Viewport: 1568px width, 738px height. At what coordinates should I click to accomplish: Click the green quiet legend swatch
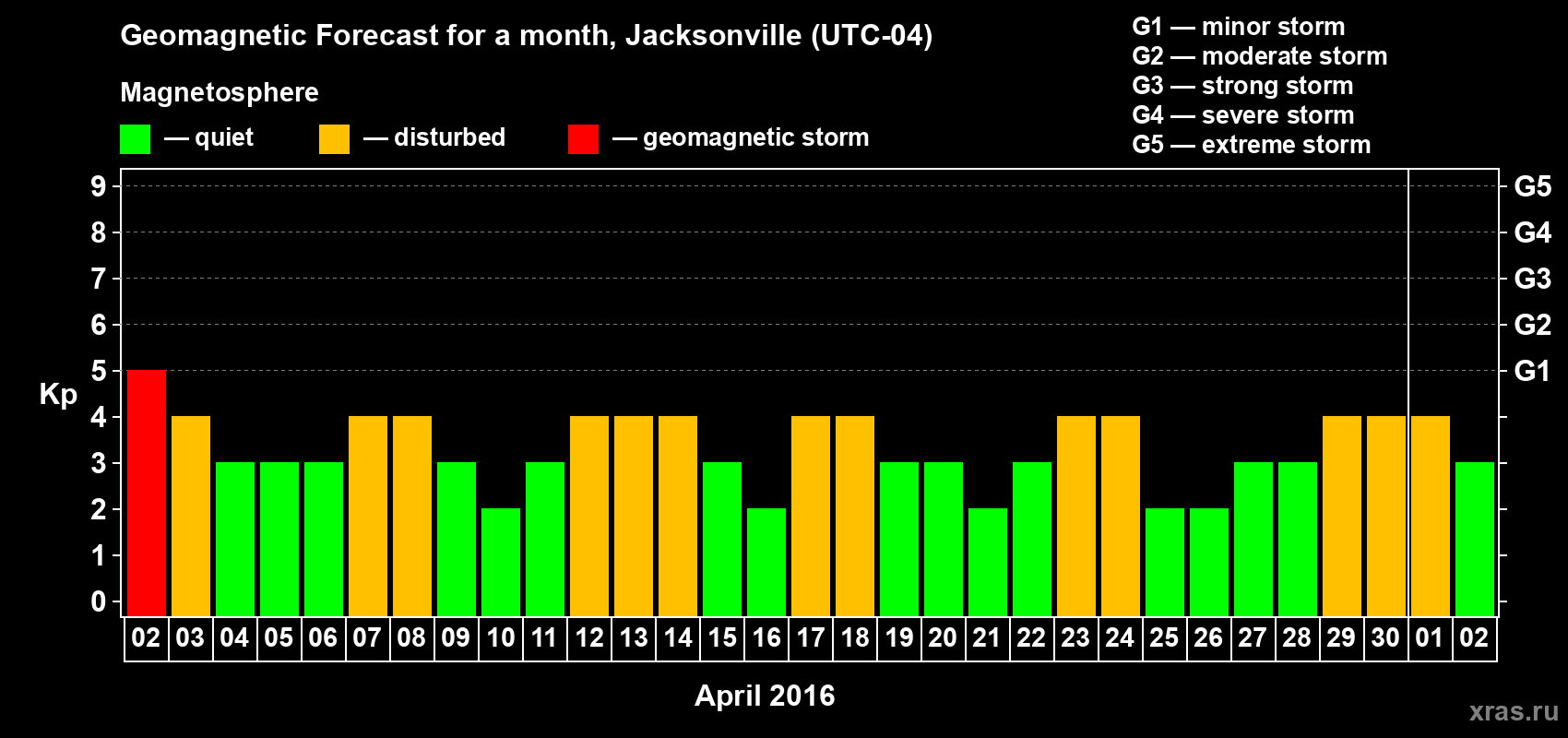click(x=135, y=139)
